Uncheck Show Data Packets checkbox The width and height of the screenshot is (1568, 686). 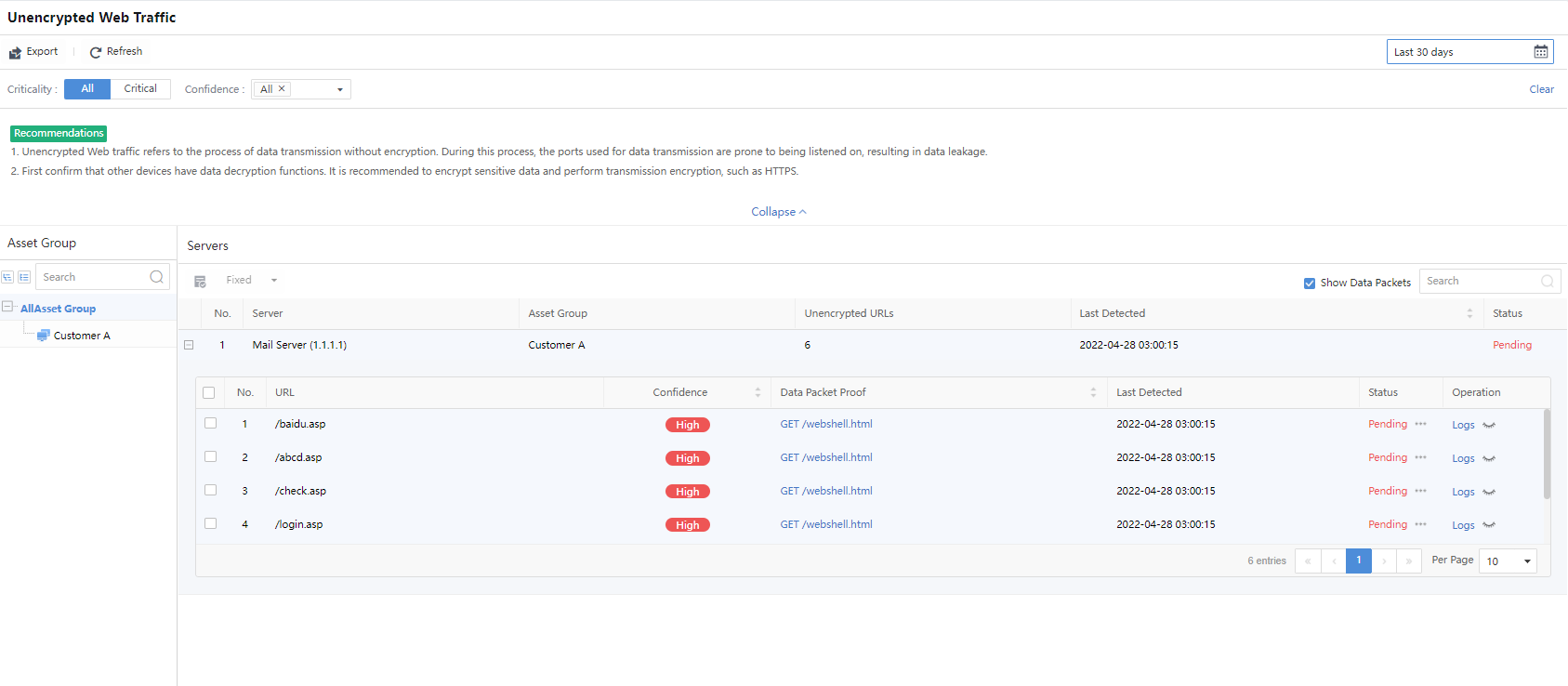1310,284
